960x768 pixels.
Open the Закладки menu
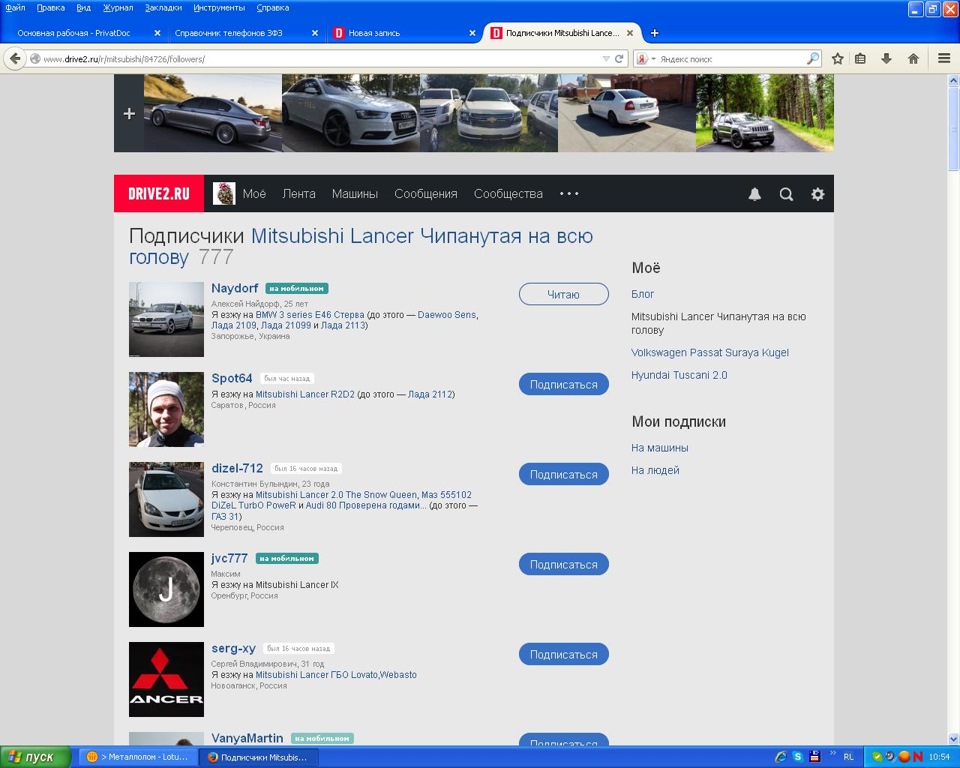[x=163, y=8]
